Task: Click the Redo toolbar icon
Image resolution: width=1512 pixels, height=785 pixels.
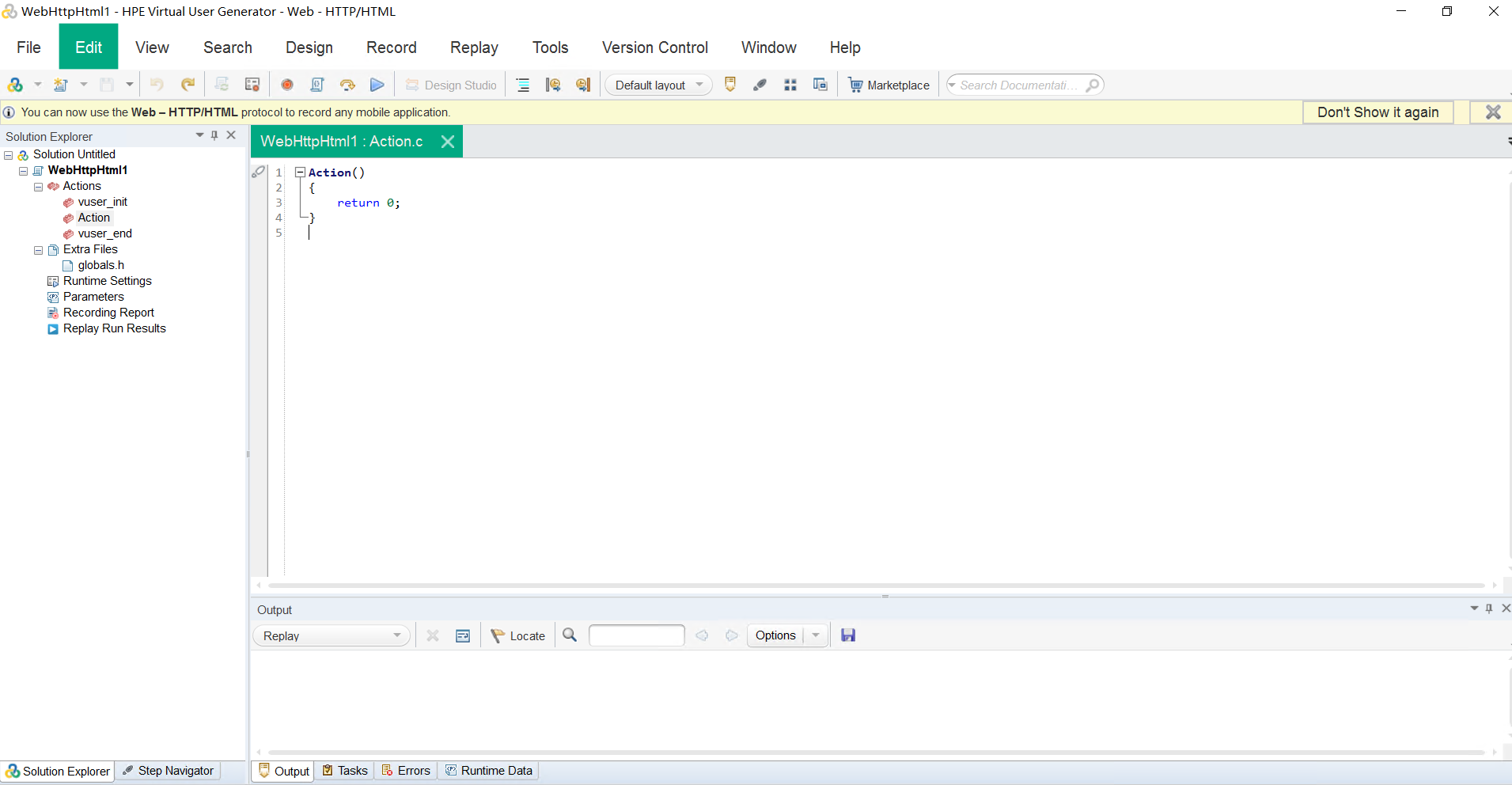Action: point(188,85)
